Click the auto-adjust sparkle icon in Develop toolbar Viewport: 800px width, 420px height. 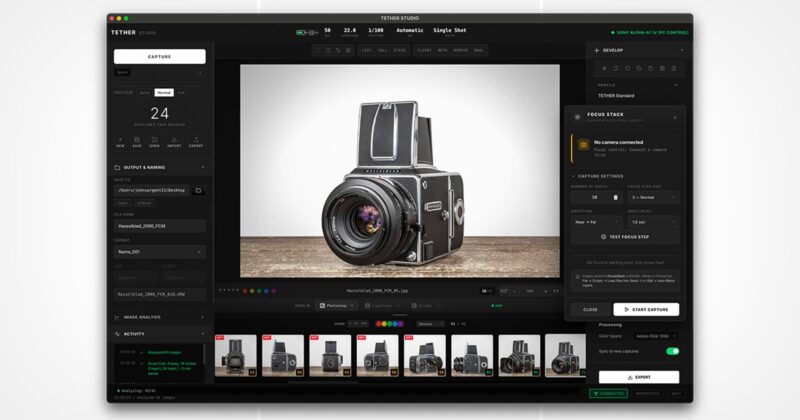click(604, 68)
